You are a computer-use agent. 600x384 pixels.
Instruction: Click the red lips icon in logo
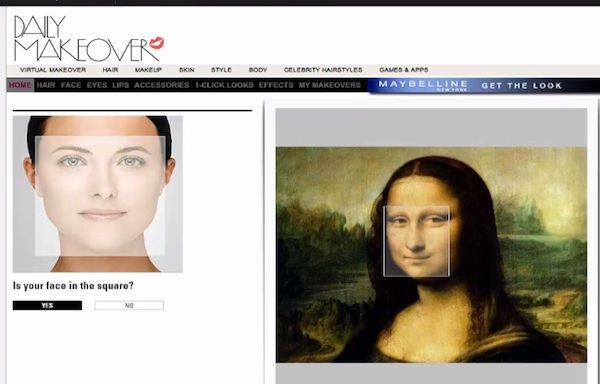[x=157, y=43]
